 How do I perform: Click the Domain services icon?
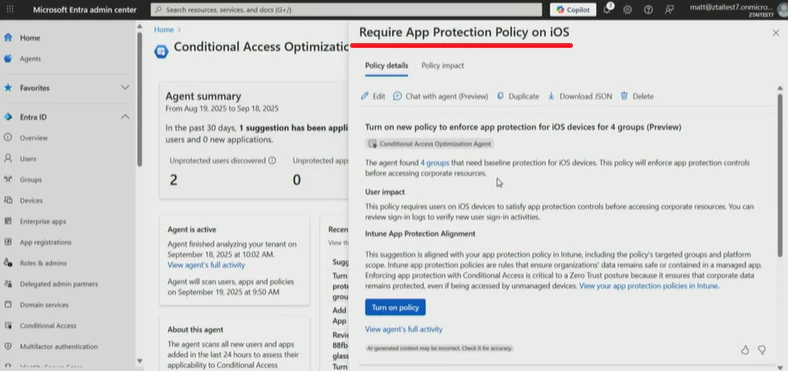tap(8, 305)
